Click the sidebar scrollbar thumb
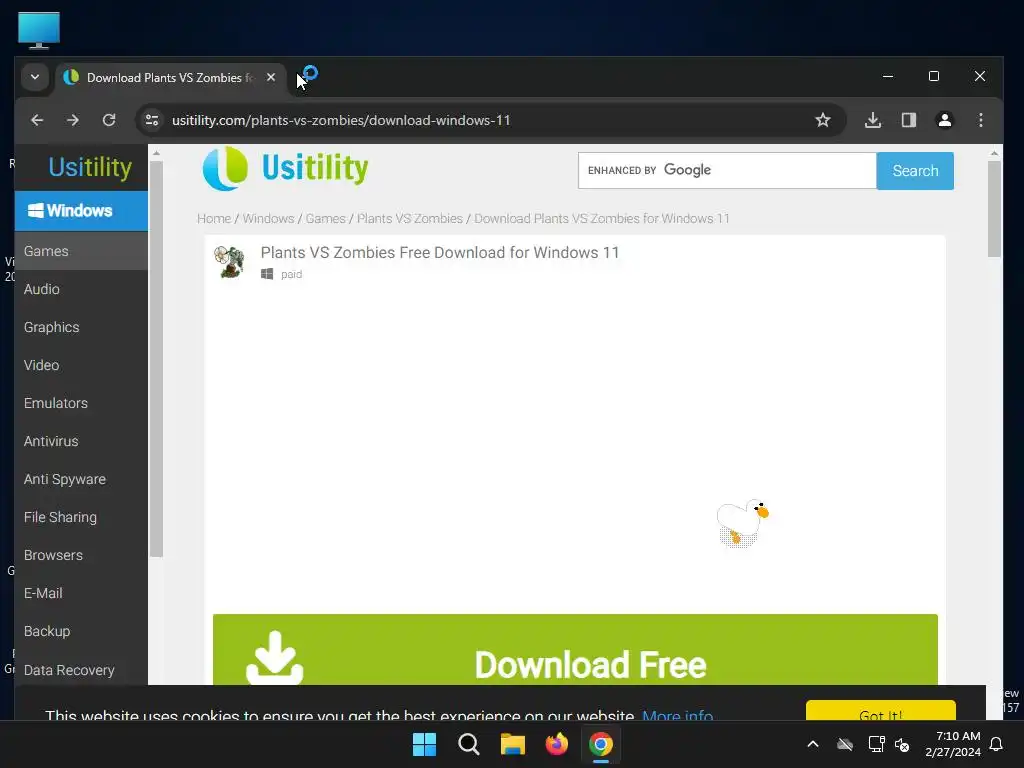Viewport: 1024px width, 768px height. 156,359
